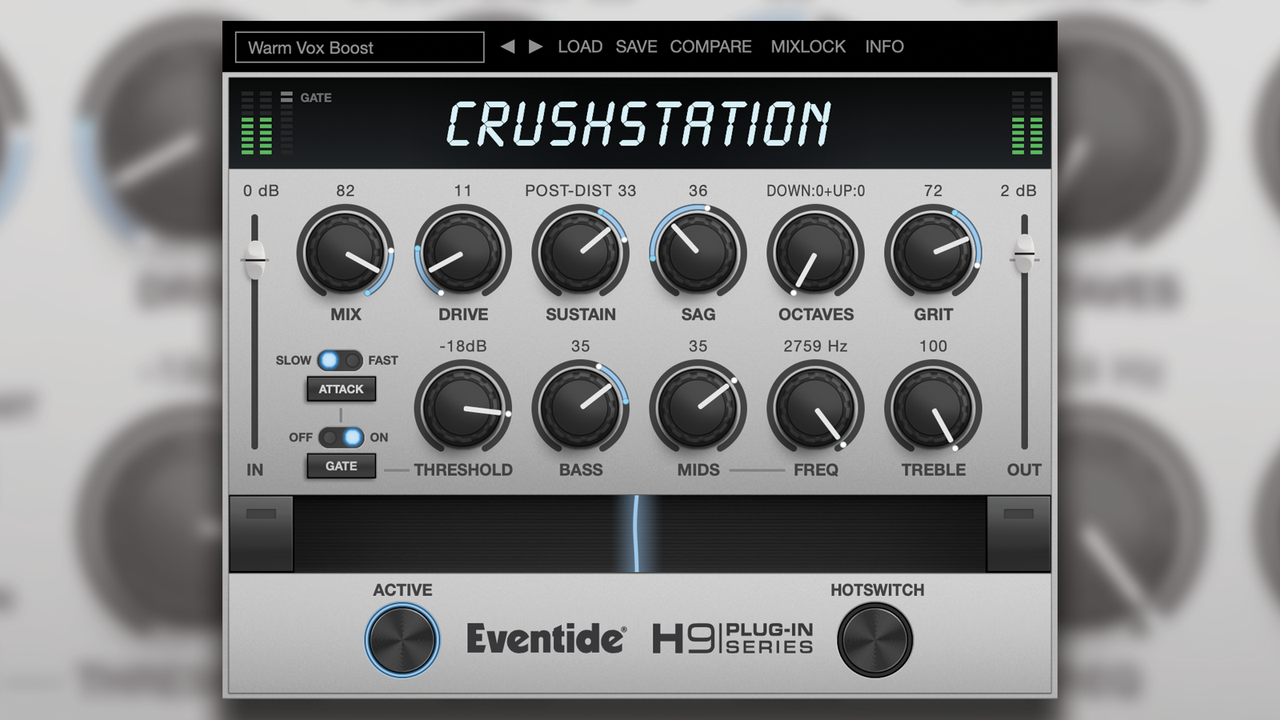The height and width of the screenshot is (720, 1280).
Task: Click the 2759 Hz frequency value
Action: coord(815,347)
